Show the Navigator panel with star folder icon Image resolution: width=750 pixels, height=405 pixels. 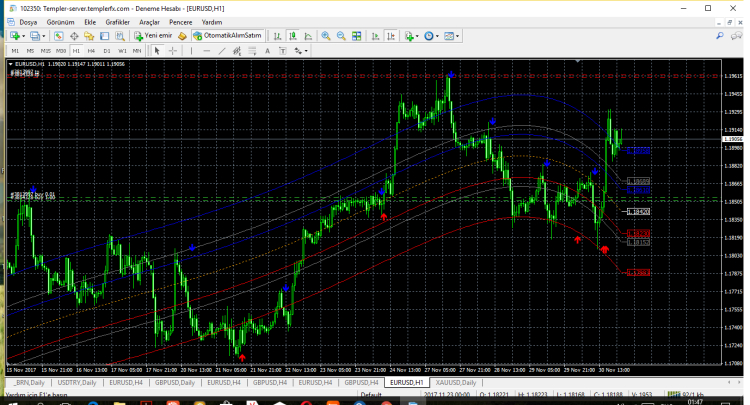tap(89, 36)
